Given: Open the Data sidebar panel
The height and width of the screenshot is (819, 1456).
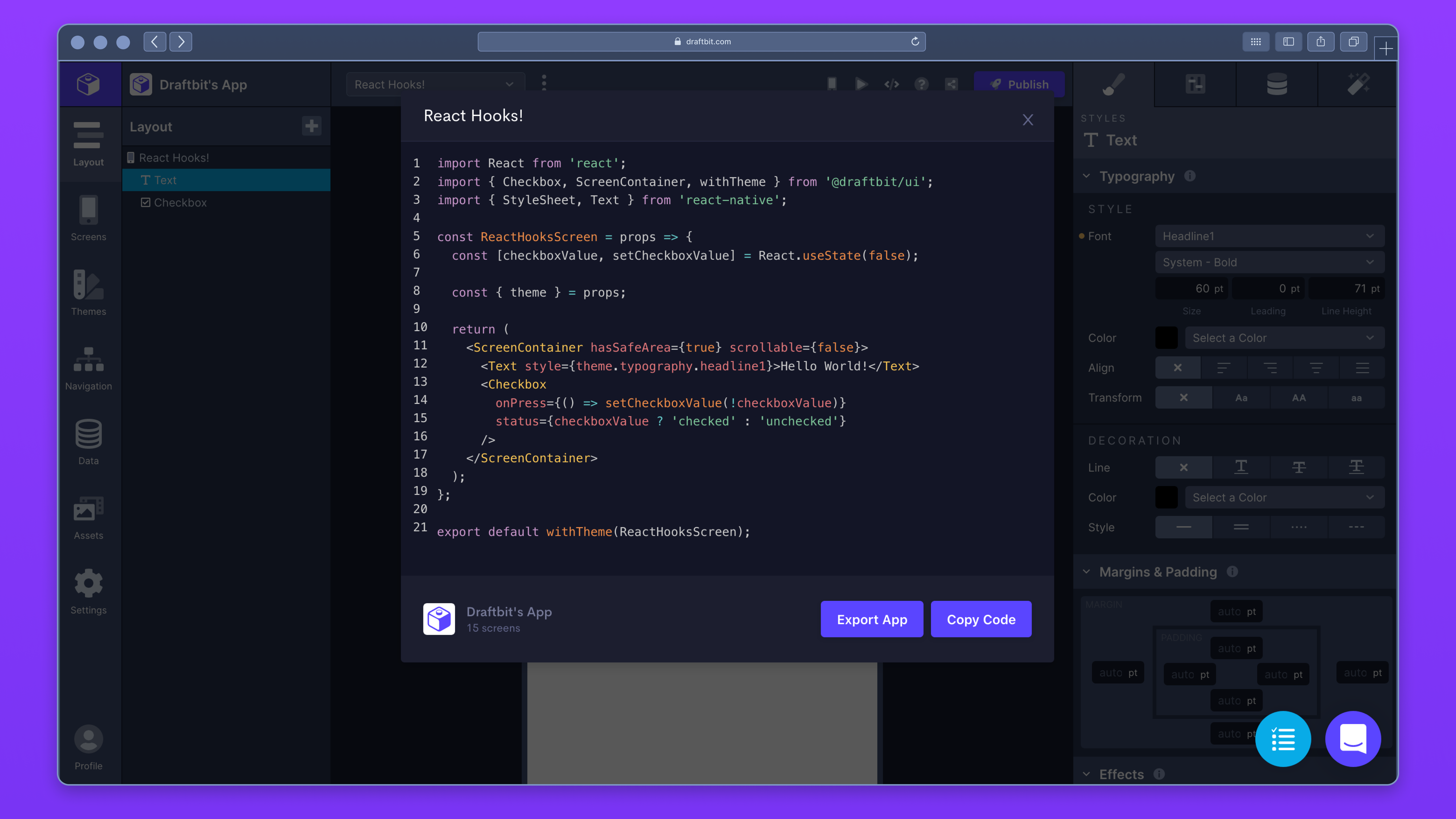Looking at the screenshot, I should point(88,442).
